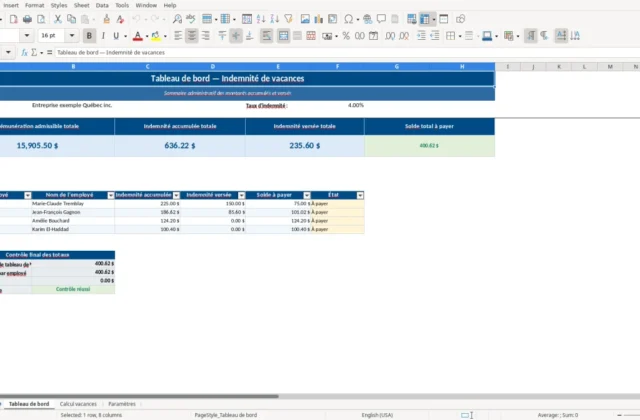Click into the formula input line
640x420 pixels.
[347, 53]
